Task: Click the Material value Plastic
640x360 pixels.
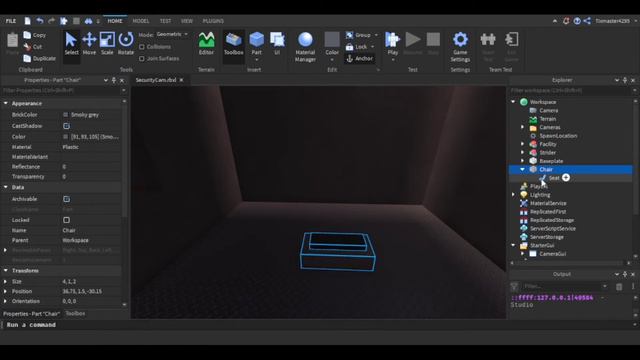Action: pyautogui.click(x=71, y=147)
